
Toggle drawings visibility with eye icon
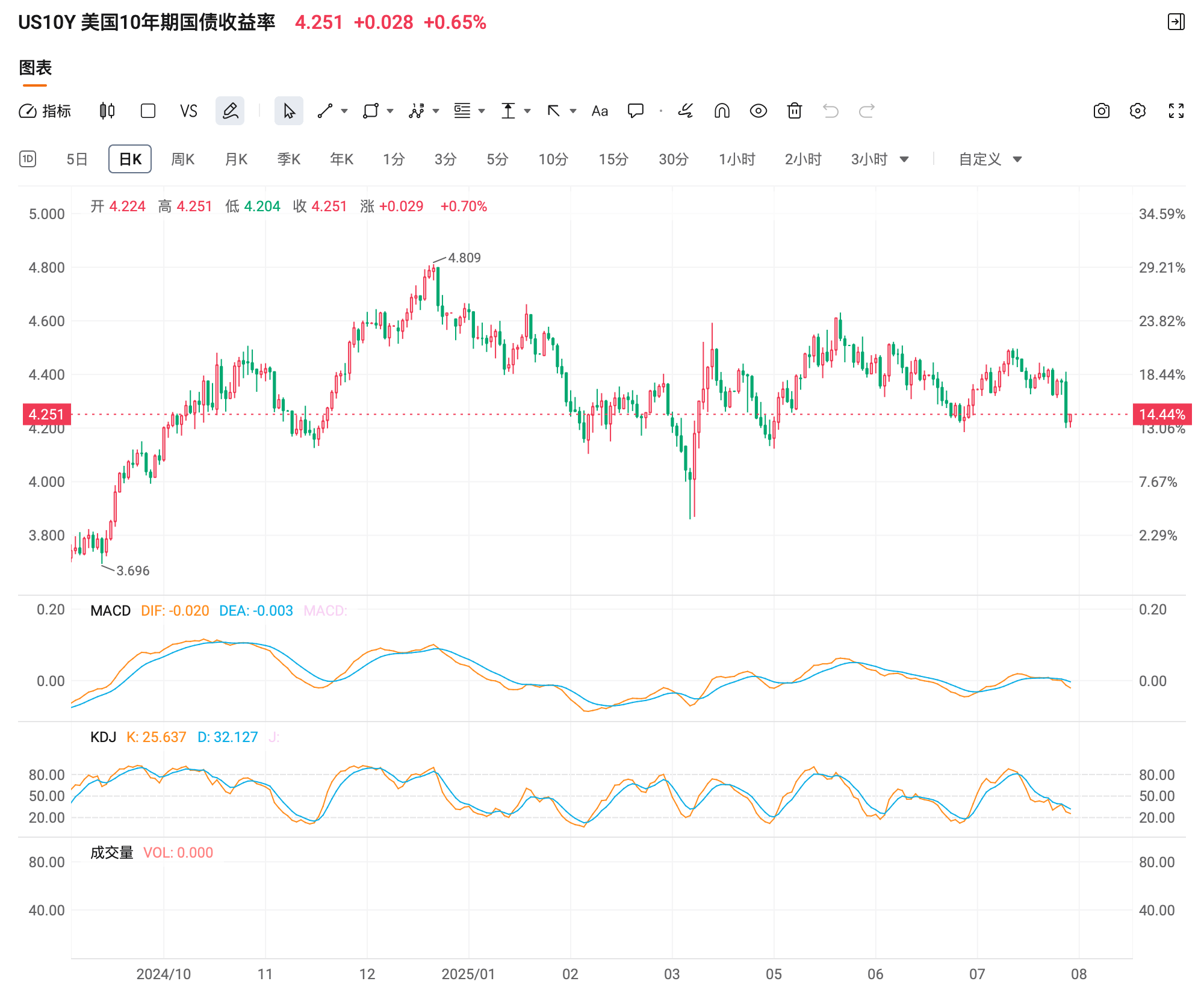(x=758, y=111)
